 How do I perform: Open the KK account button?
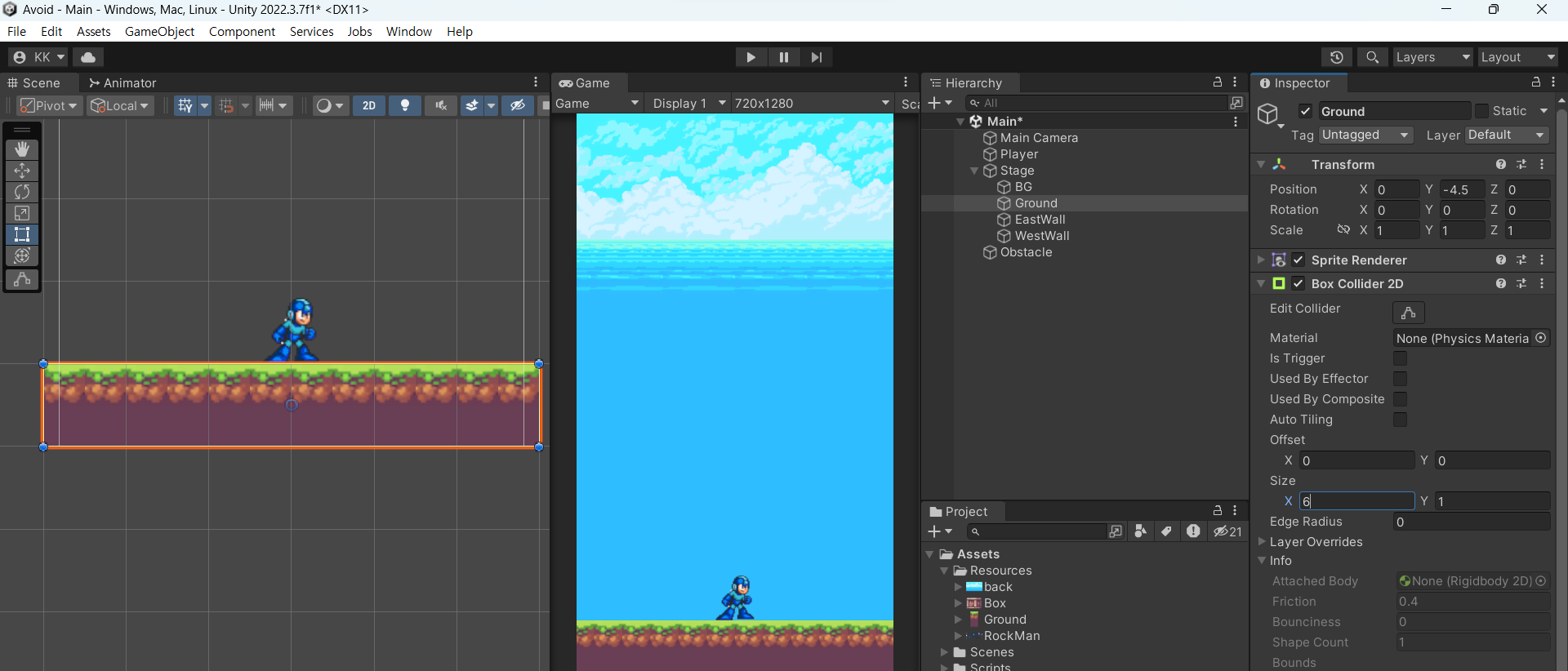tap(38, 57)
